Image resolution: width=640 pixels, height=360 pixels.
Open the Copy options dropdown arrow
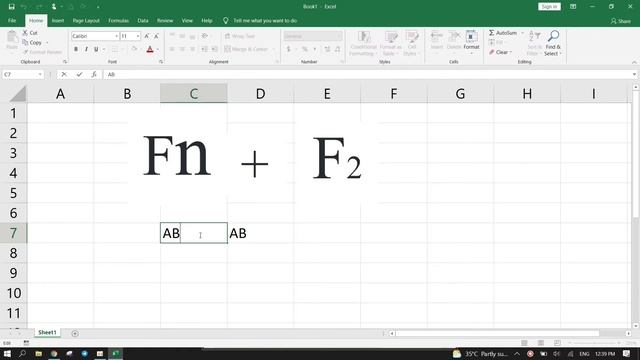pyautogui.click(x=47, y=42)
